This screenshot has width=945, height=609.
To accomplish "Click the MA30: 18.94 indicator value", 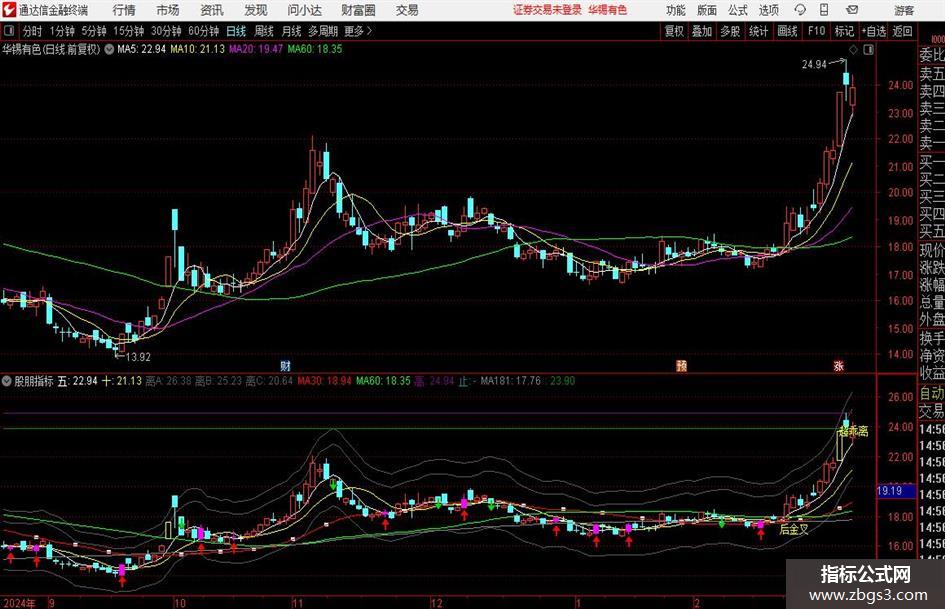I will pos(324,380).
